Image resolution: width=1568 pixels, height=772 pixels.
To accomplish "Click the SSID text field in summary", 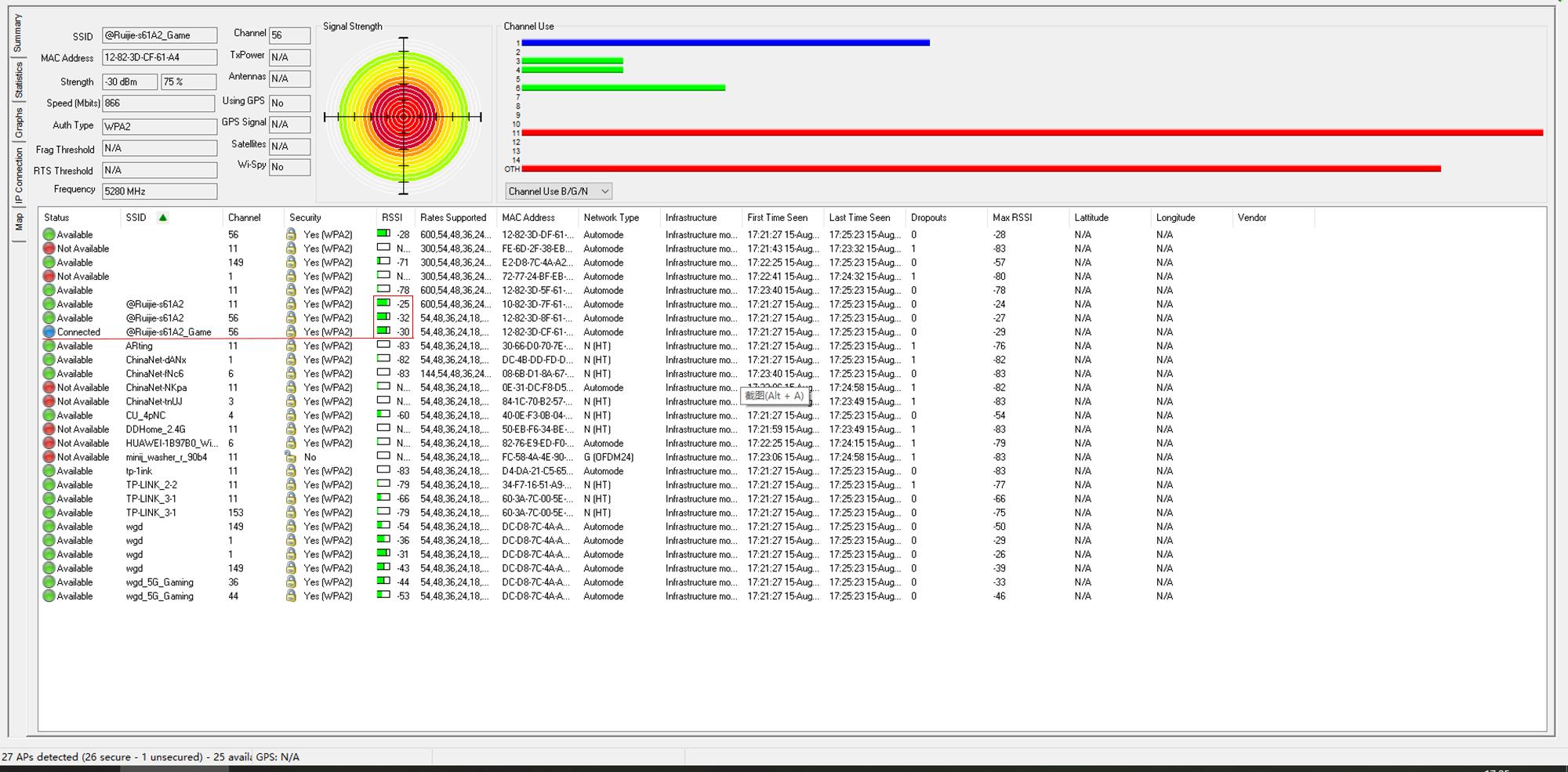I will point(159,36).
